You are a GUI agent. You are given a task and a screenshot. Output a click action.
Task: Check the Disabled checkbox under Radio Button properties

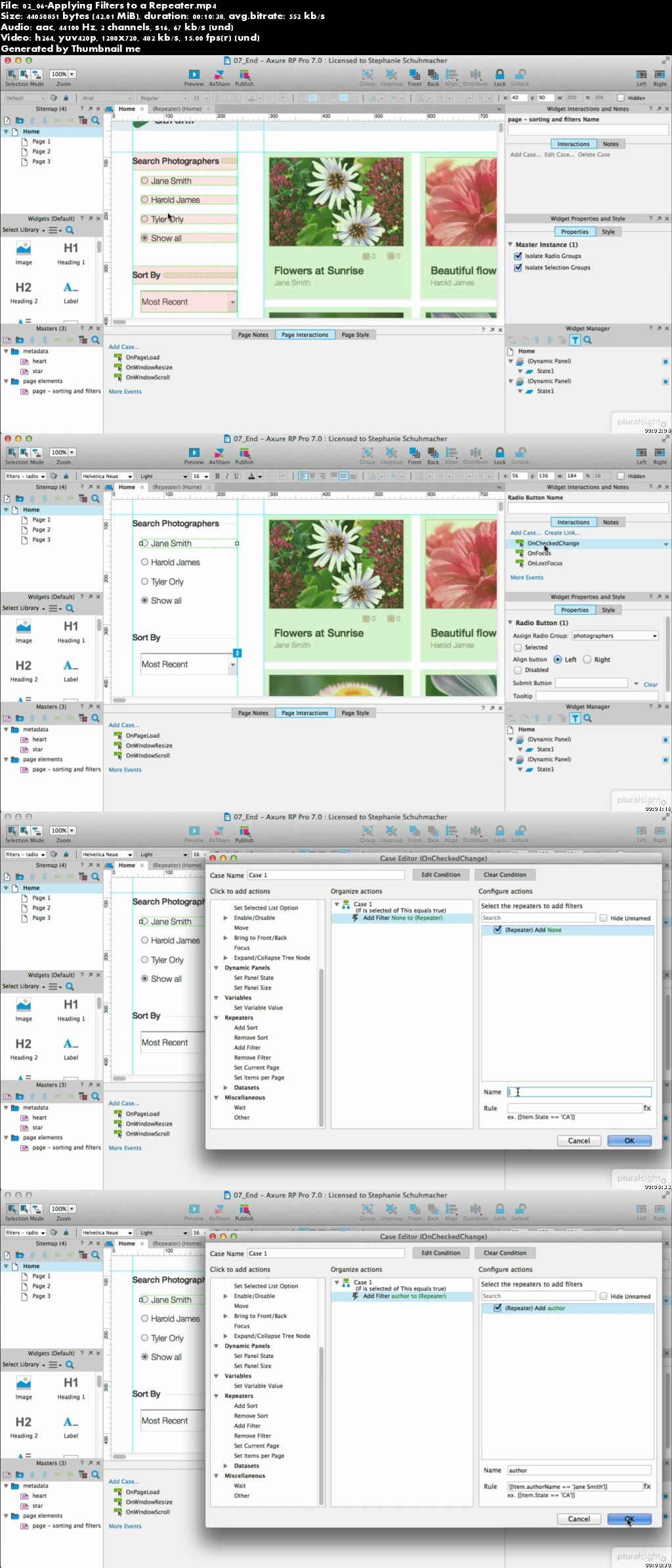point(518,670)
